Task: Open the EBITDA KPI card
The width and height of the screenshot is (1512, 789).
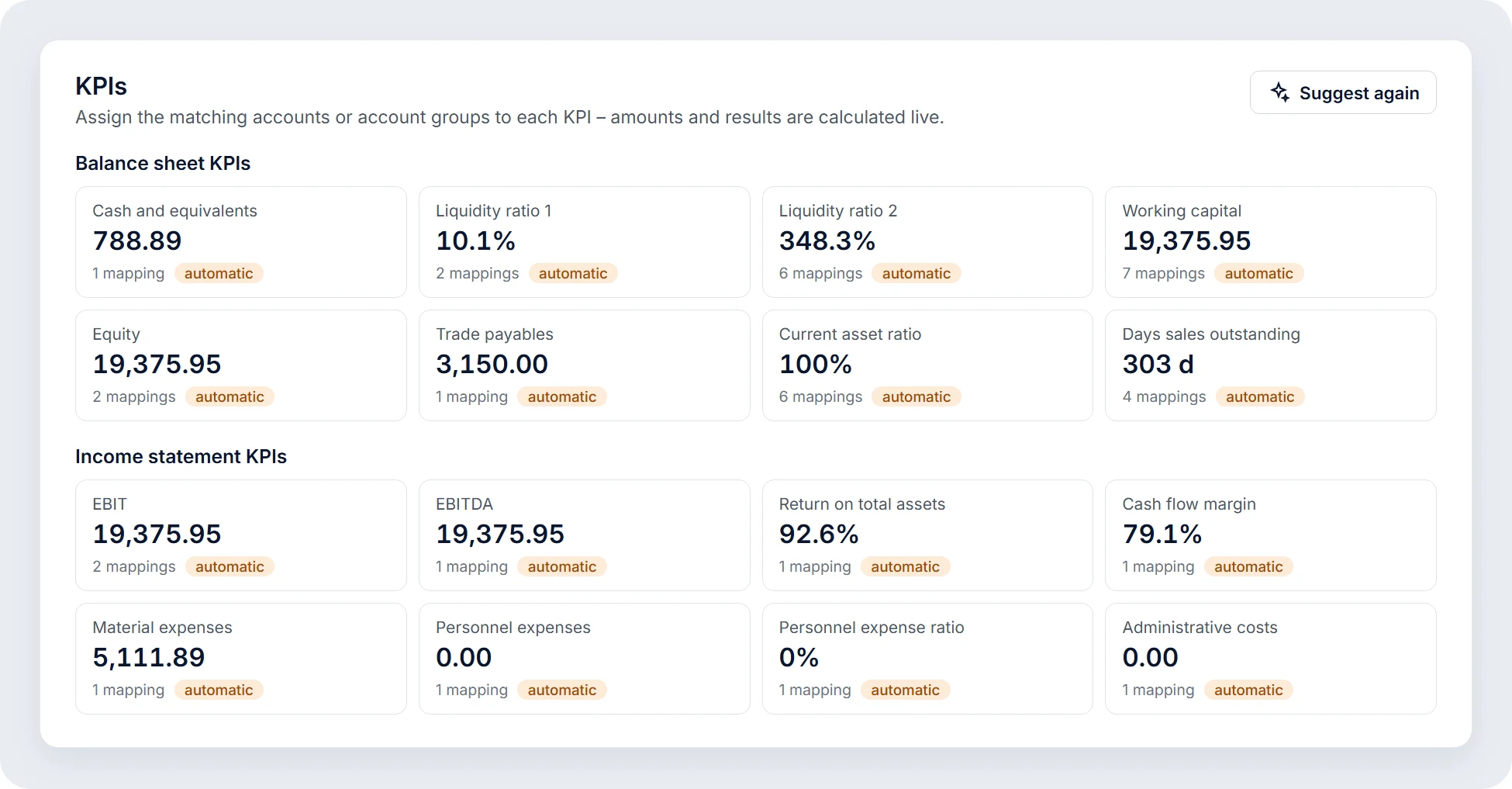Action: pyautogui.click(x=585, y=535)
